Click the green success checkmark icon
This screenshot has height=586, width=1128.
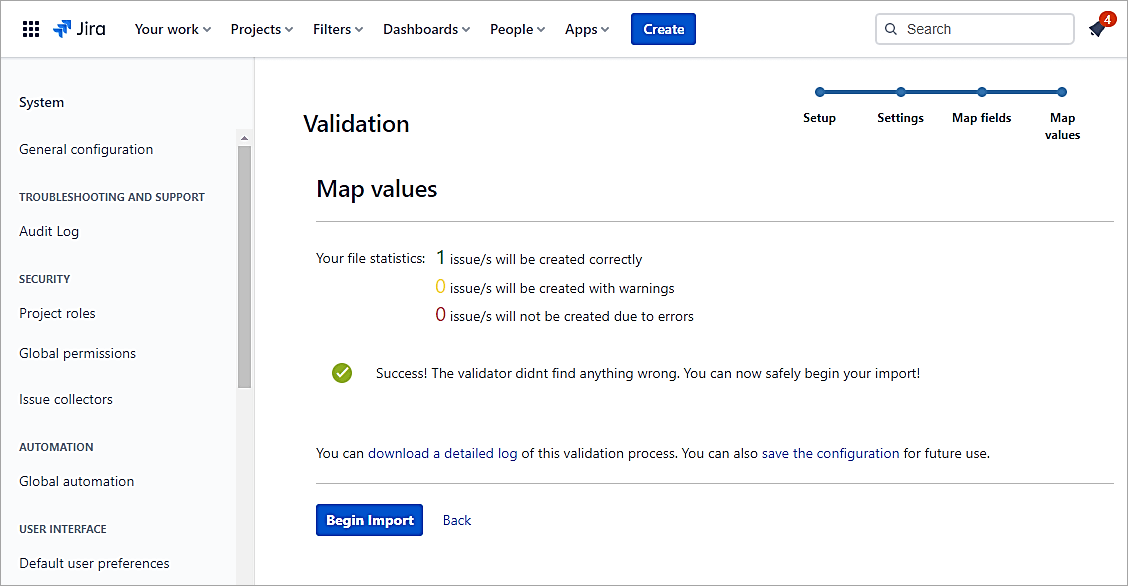tap(342, 373)
